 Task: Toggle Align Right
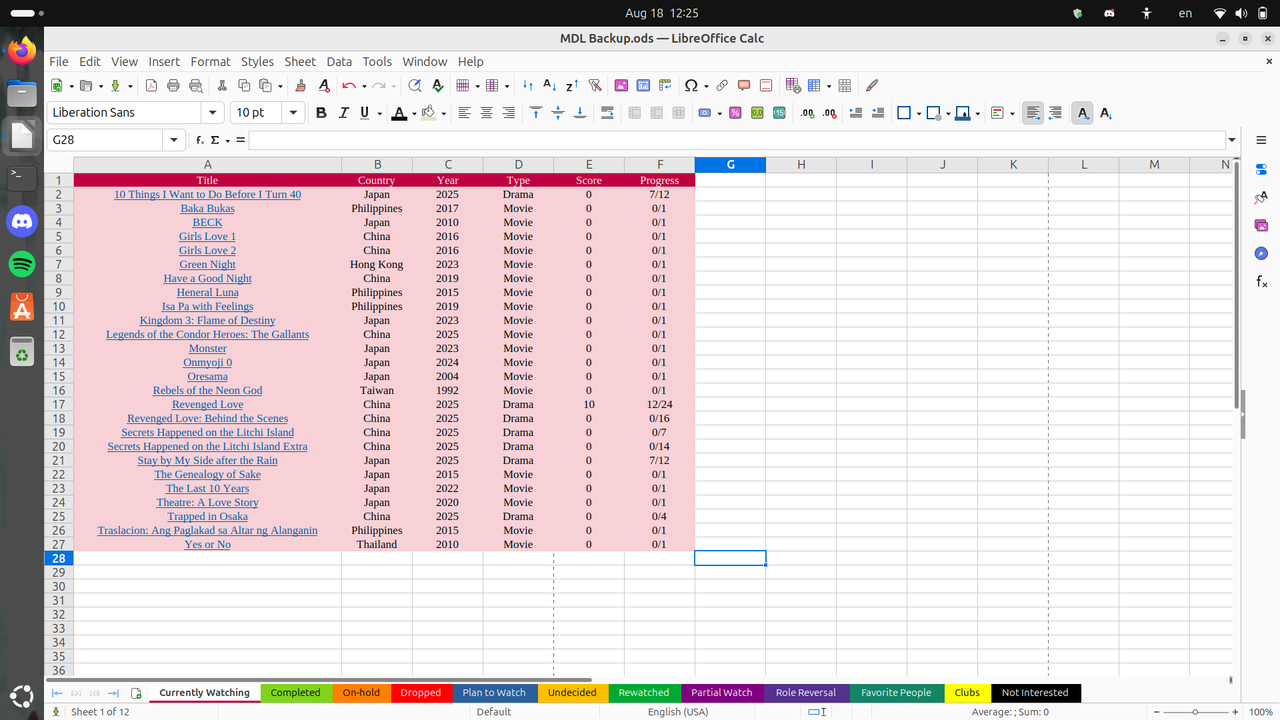point(508,113)
